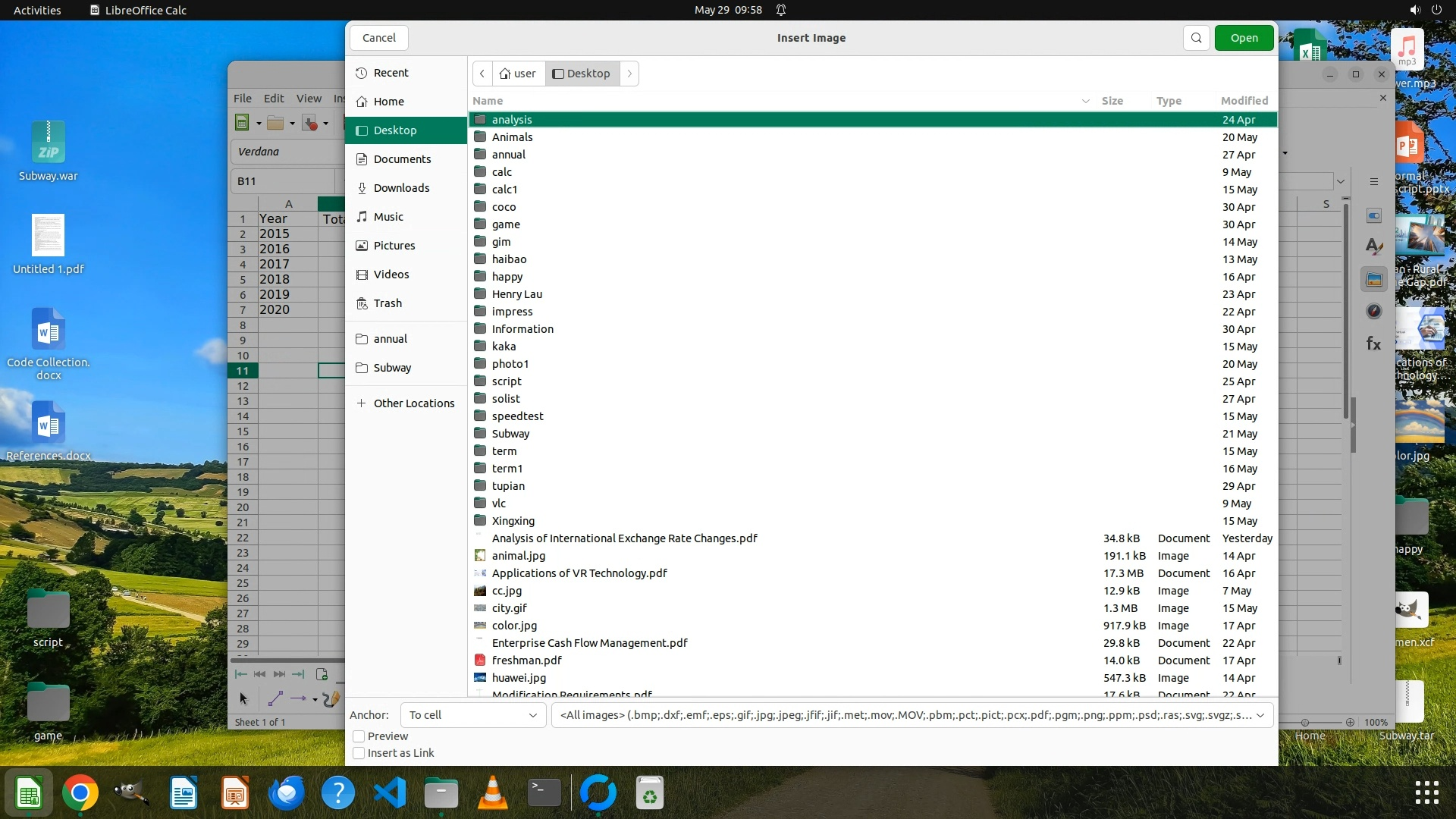
Task: Open the All images file type filter
Action: (912, 715)
